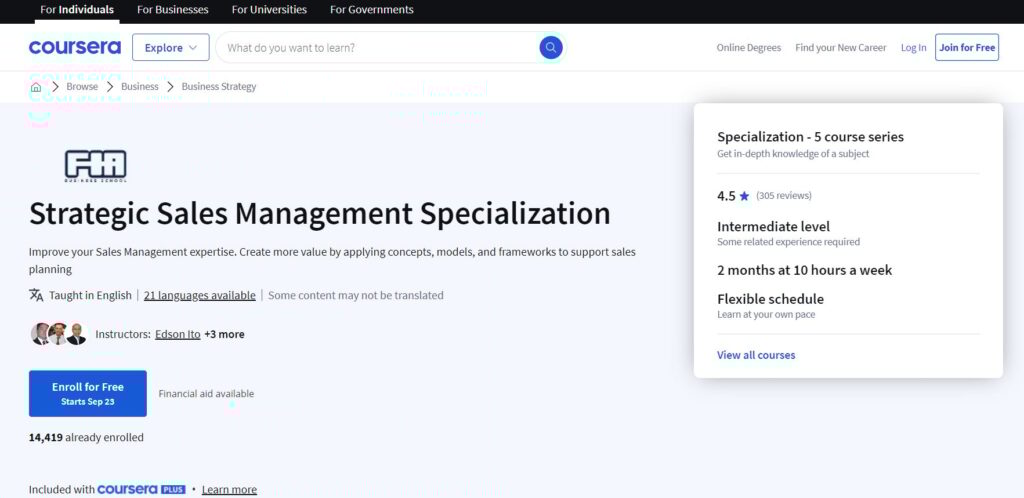Open the Browse breadcrumb
The height and width of the screenshot is (498, 1024).
click(82, 87)
